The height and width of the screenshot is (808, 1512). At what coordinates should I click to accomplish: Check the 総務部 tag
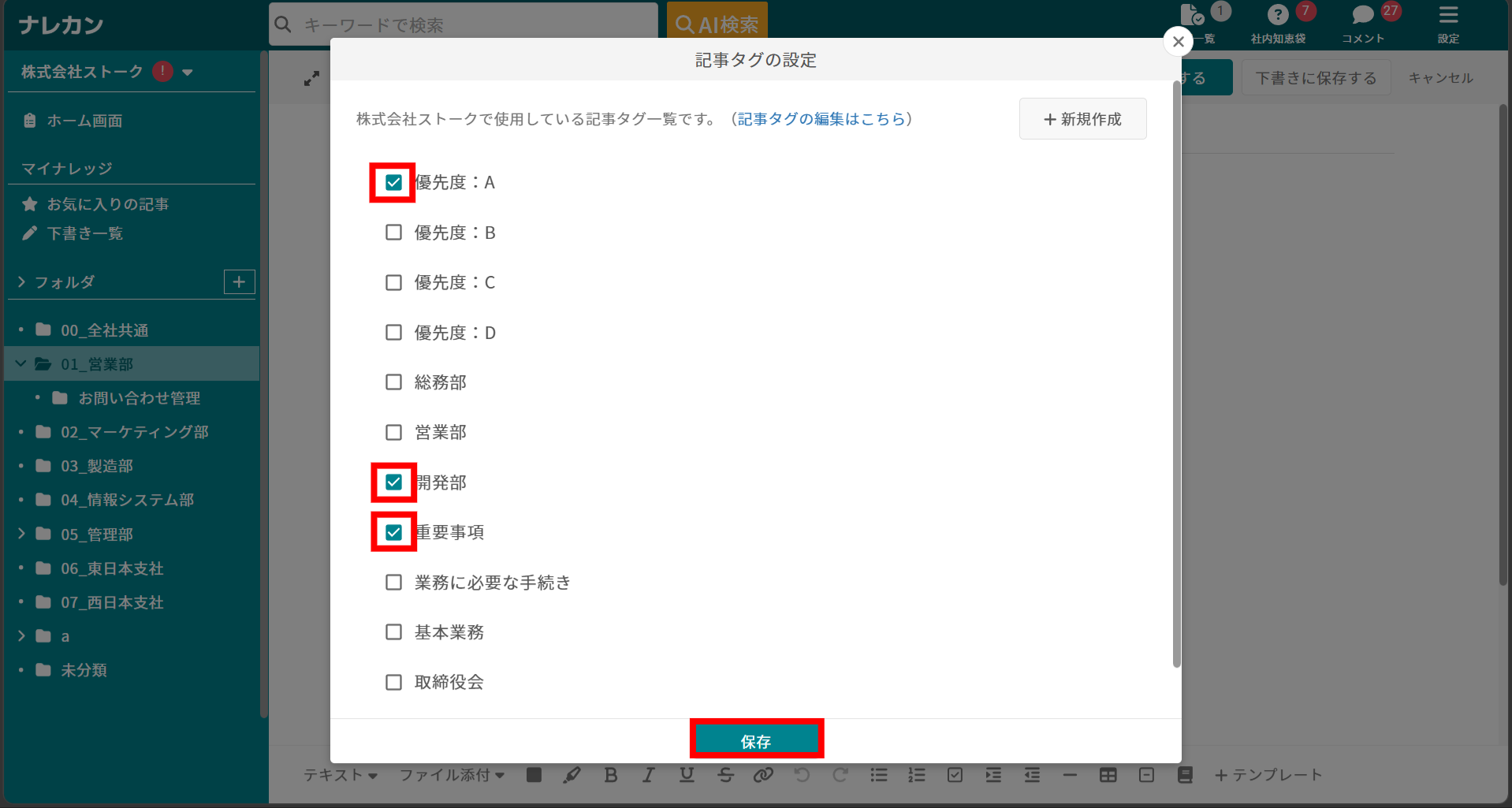[x=393, y=382]
